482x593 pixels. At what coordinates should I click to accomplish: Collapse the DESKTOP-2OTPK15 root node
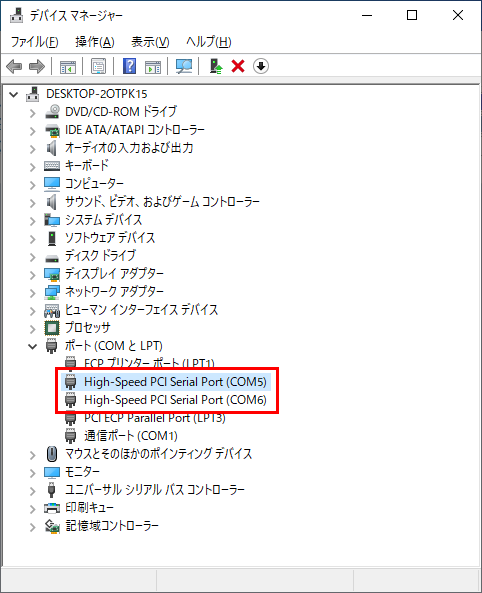coord(14,95)
